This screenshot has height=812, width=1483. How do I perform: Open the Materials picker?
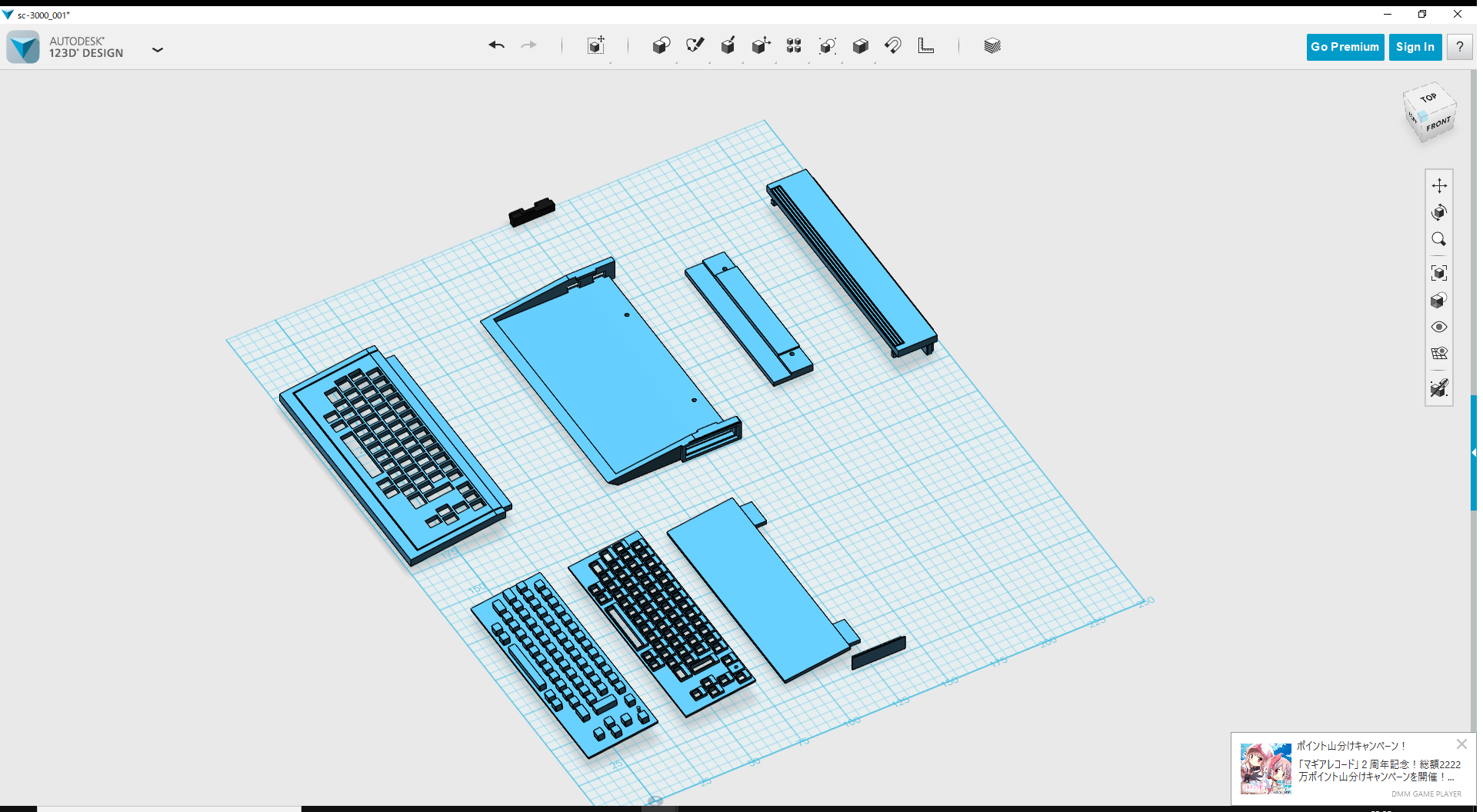tap(992, 45)
